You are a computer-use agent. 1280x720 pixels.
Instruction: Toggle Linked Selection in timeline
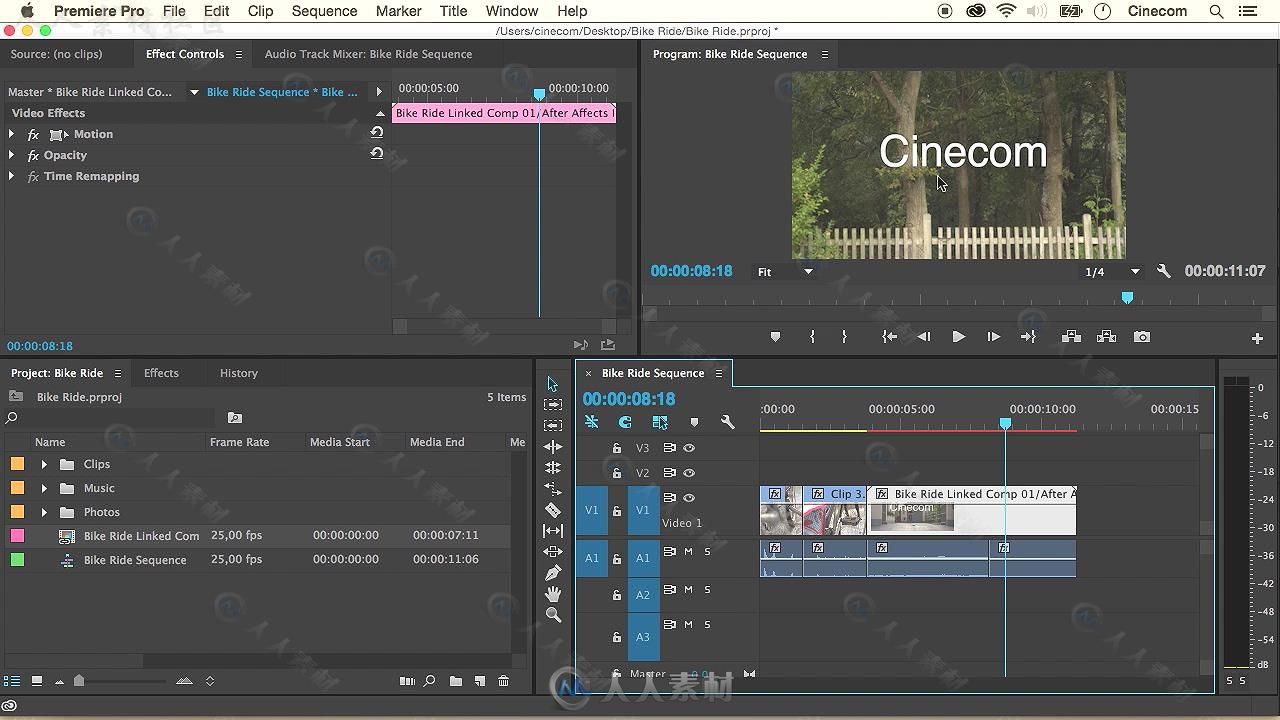(x=660, y=422)
